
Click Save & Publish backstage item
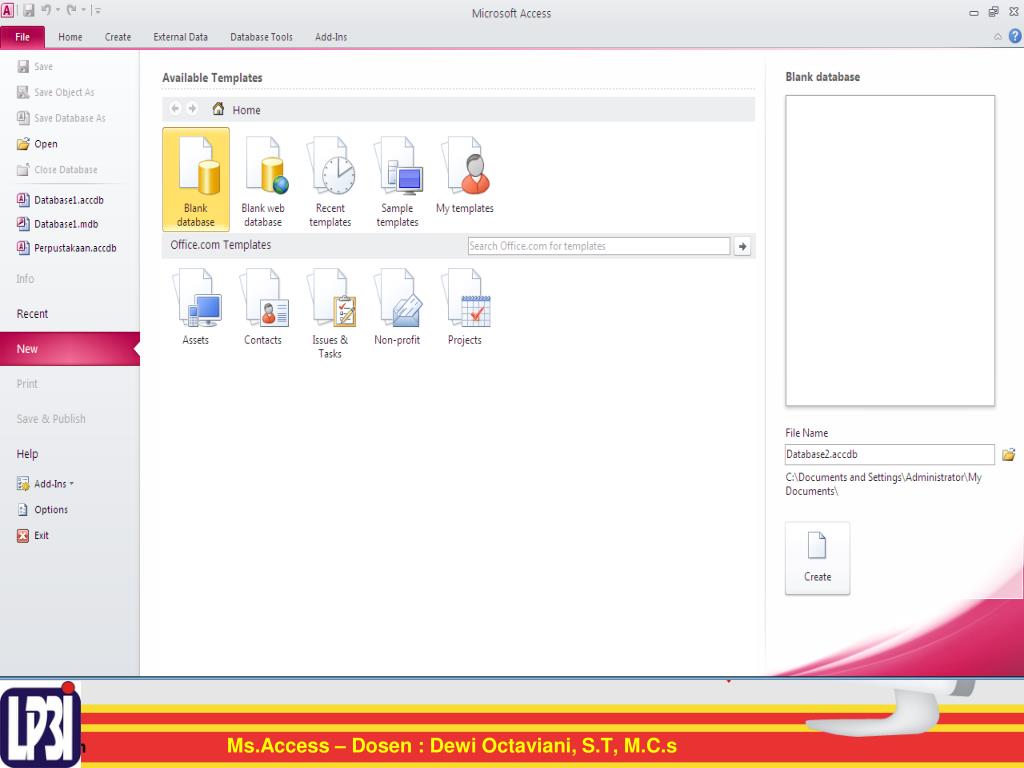[x=51, y=419]
